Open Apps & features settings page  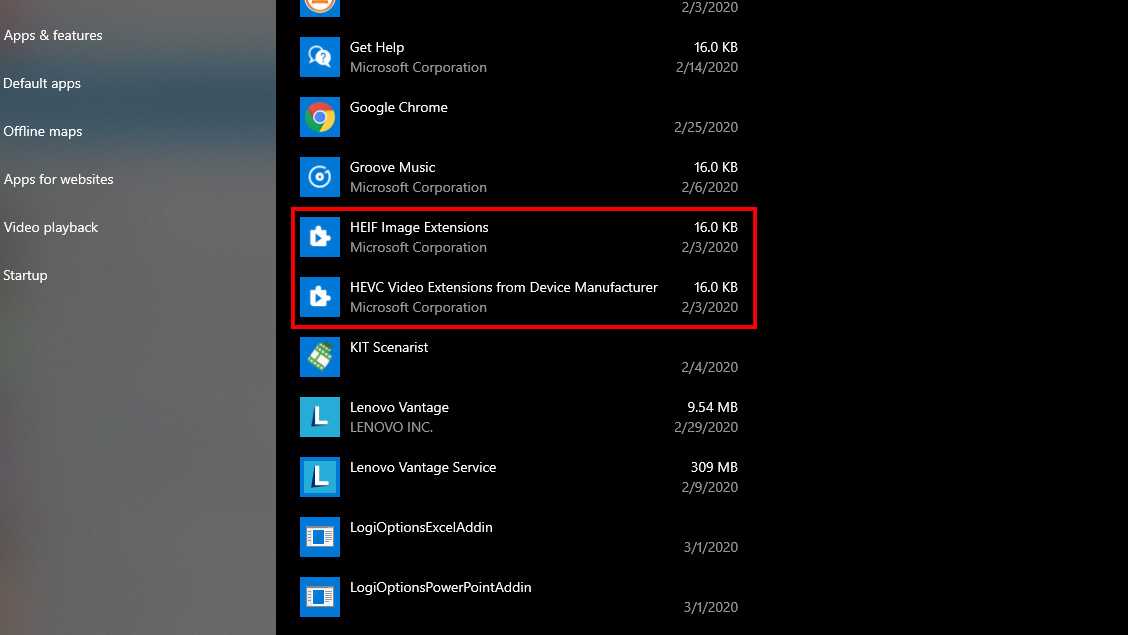53,35
